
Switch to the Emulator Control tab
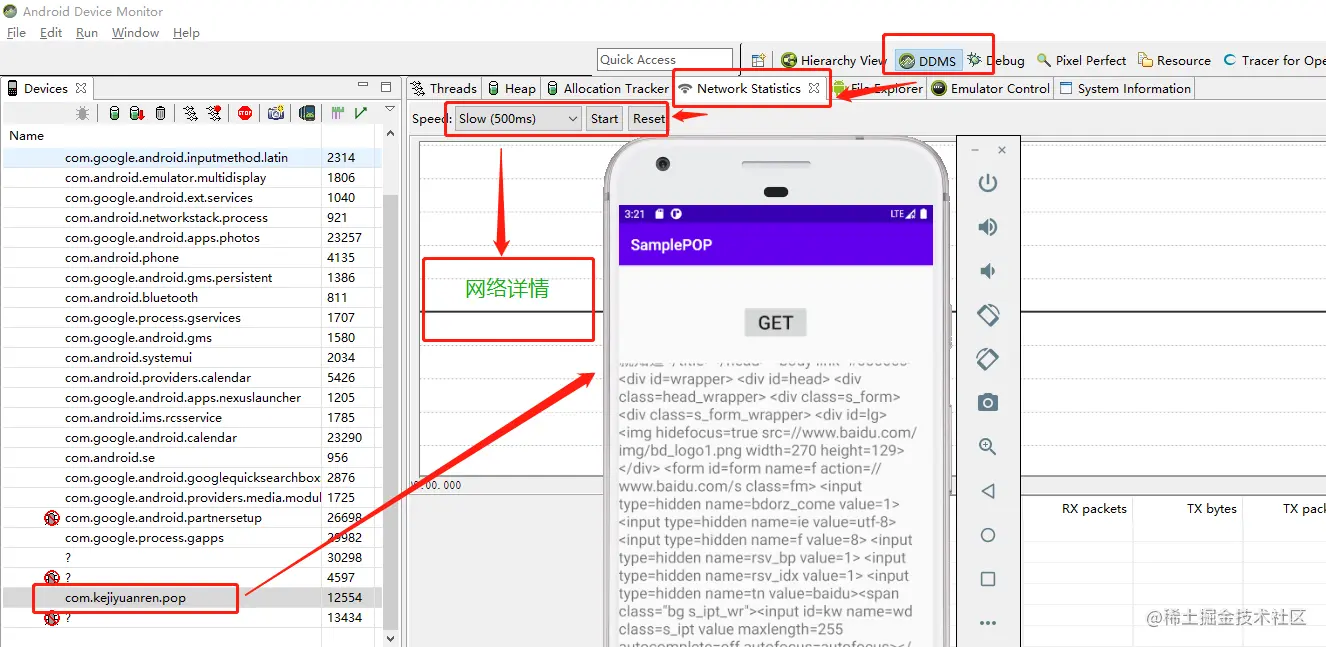pyautogui.click(x=991, y=88)
